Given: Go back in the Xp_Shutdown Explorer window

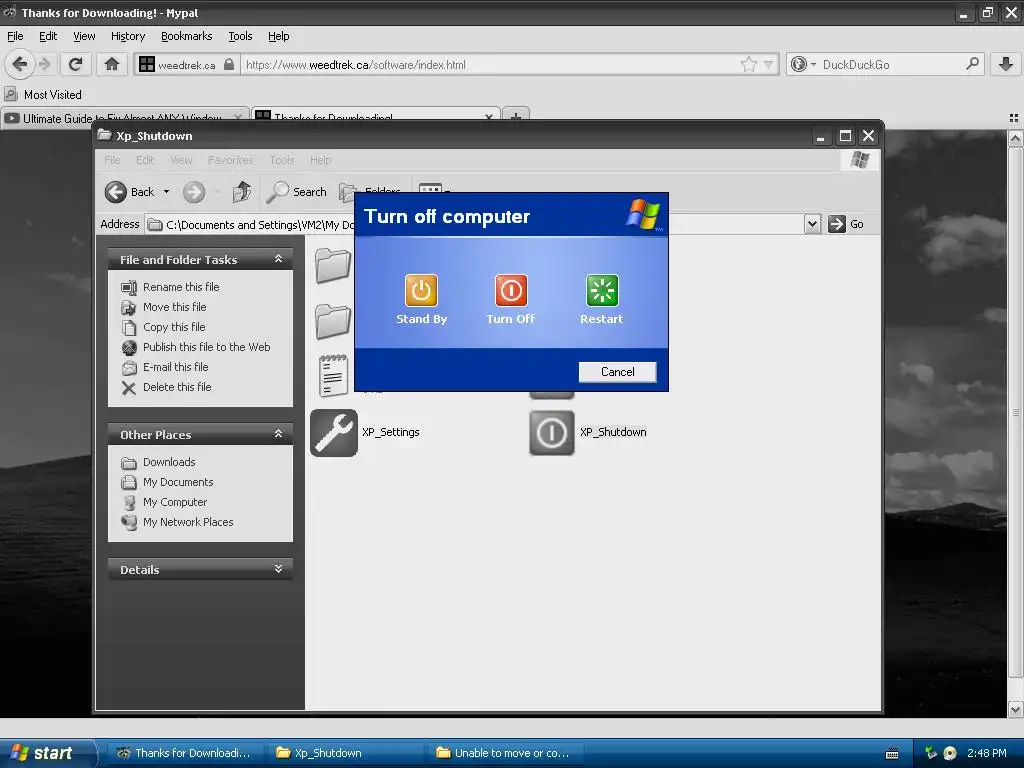Looking at the screenshot, I should tap(129, 192).
